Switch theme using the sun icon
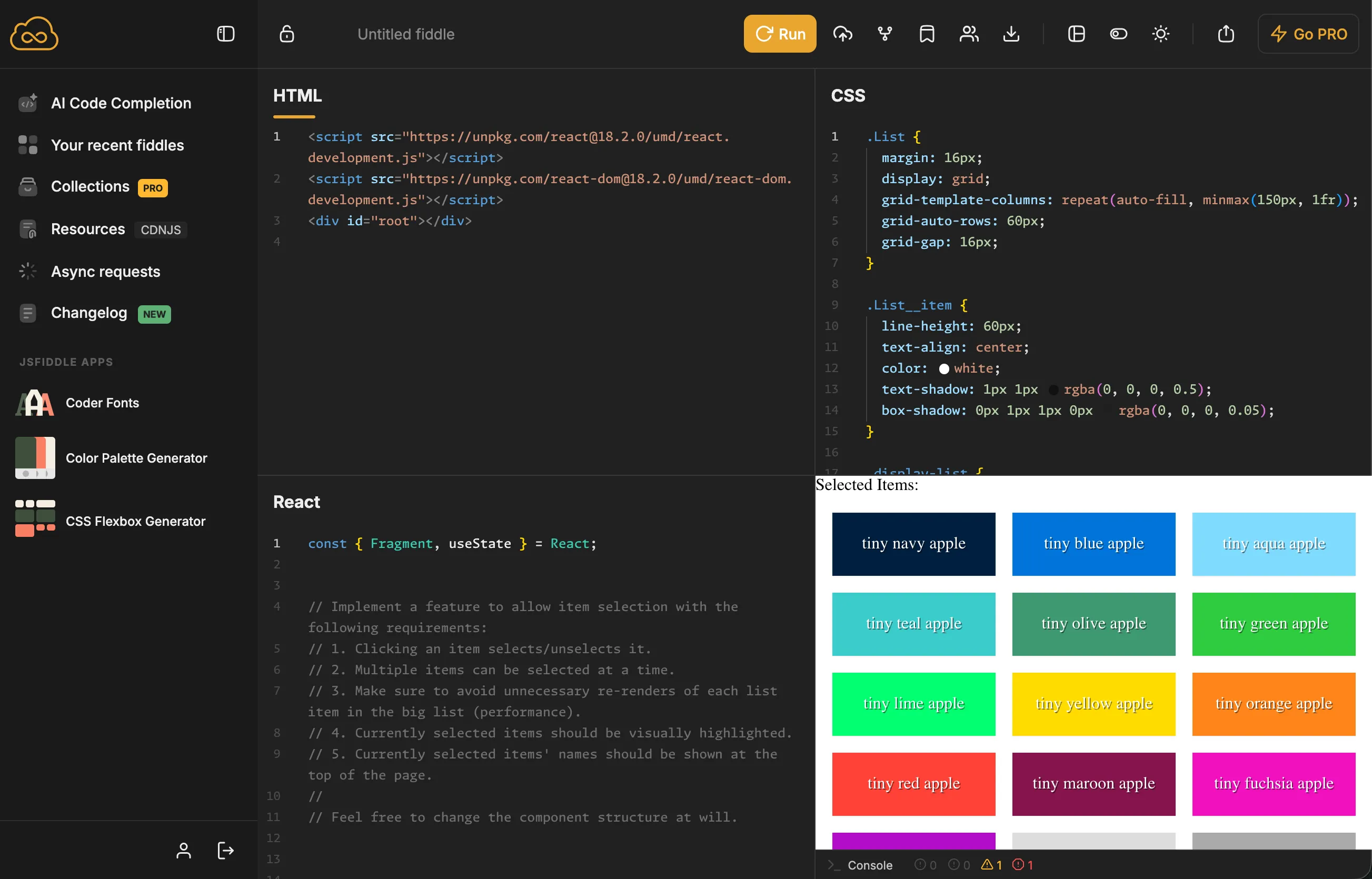This screenshot has height=879, width=1372. pyautogui.click(x=1161, y=34)
